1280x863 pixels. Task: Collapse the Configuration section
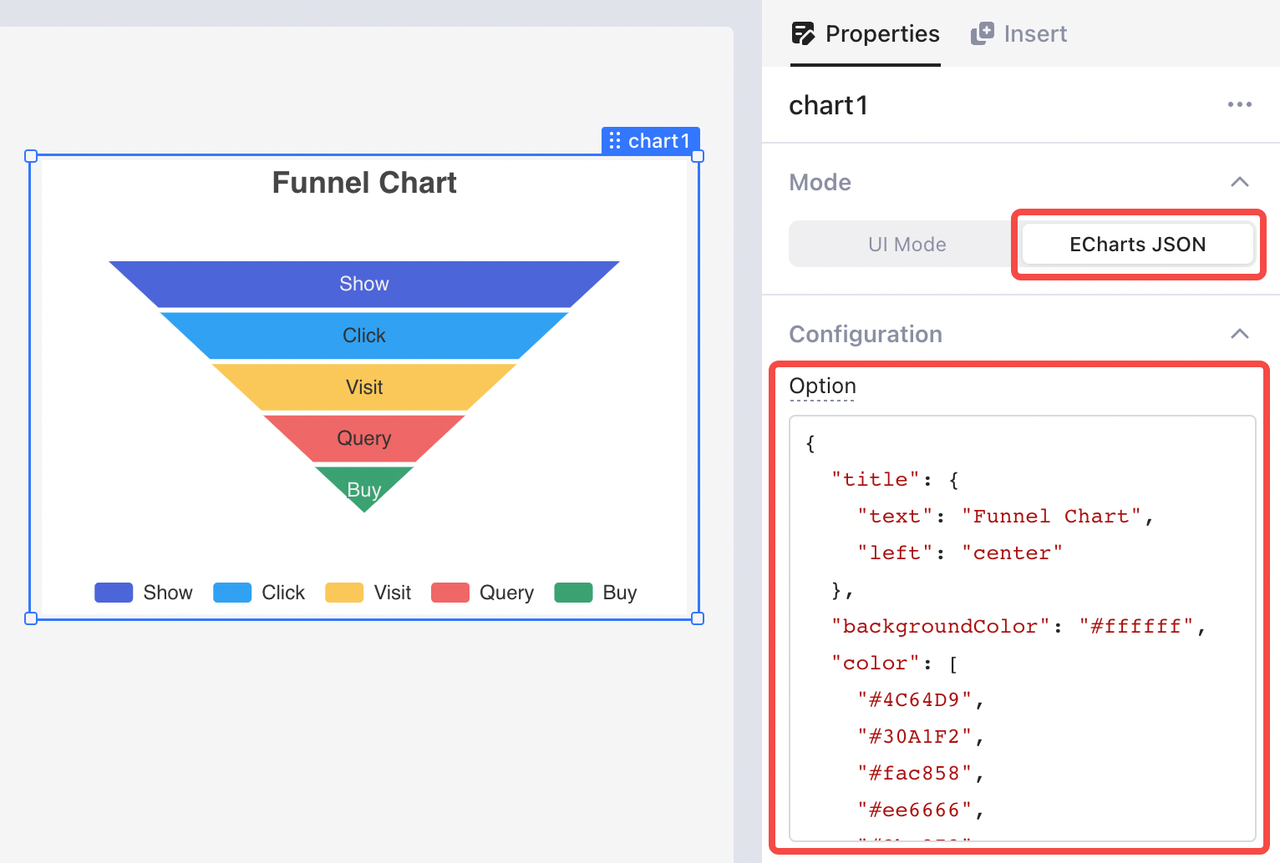click(1239, 334)
